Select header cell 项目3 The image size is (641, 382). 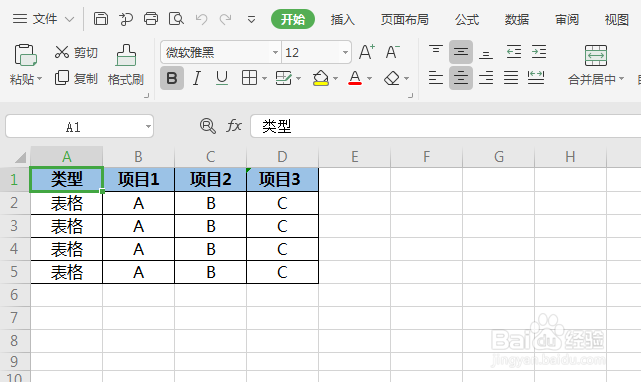pyautogui.click(x=282, y=179)
